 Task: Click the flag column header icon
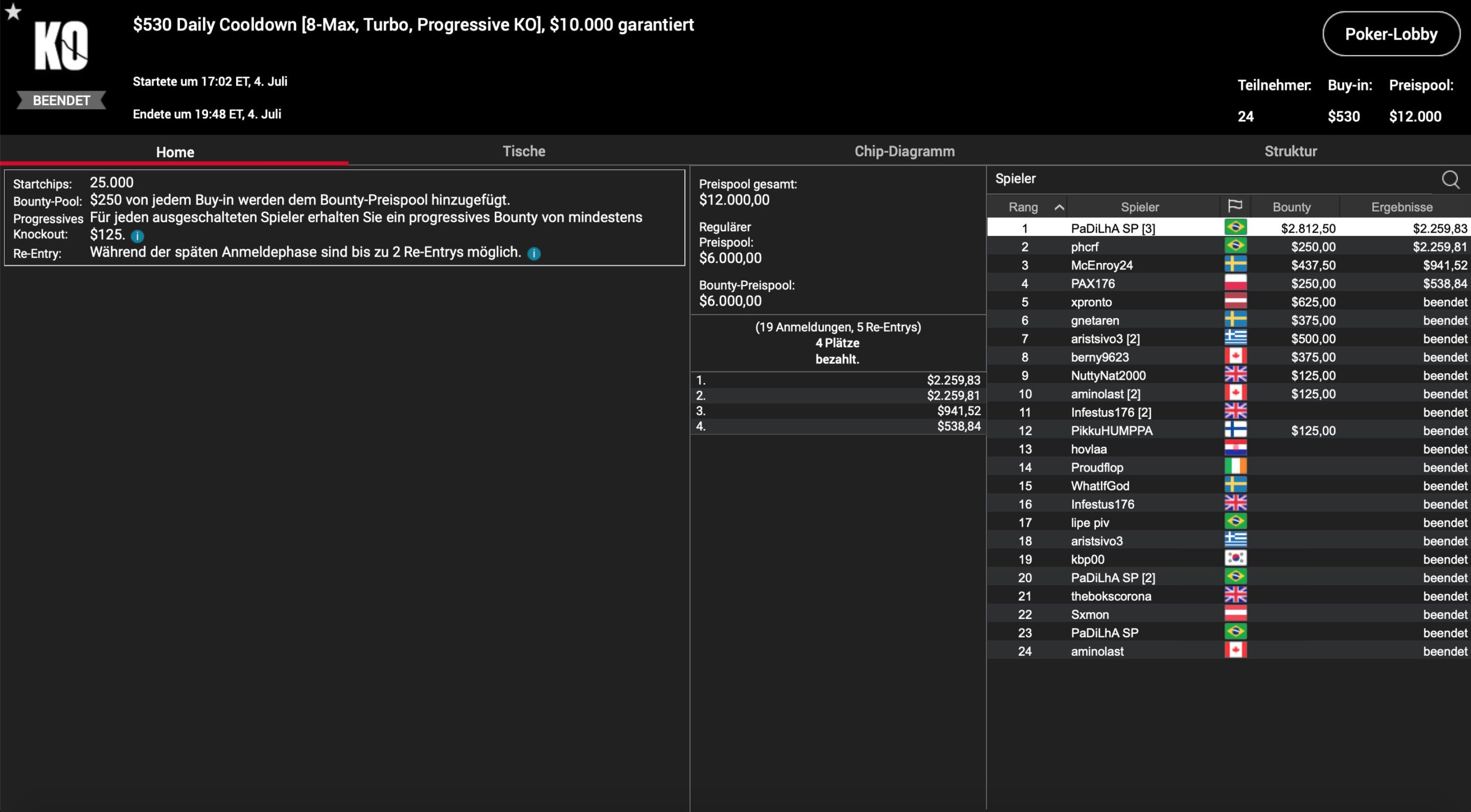pos(1235,206)
